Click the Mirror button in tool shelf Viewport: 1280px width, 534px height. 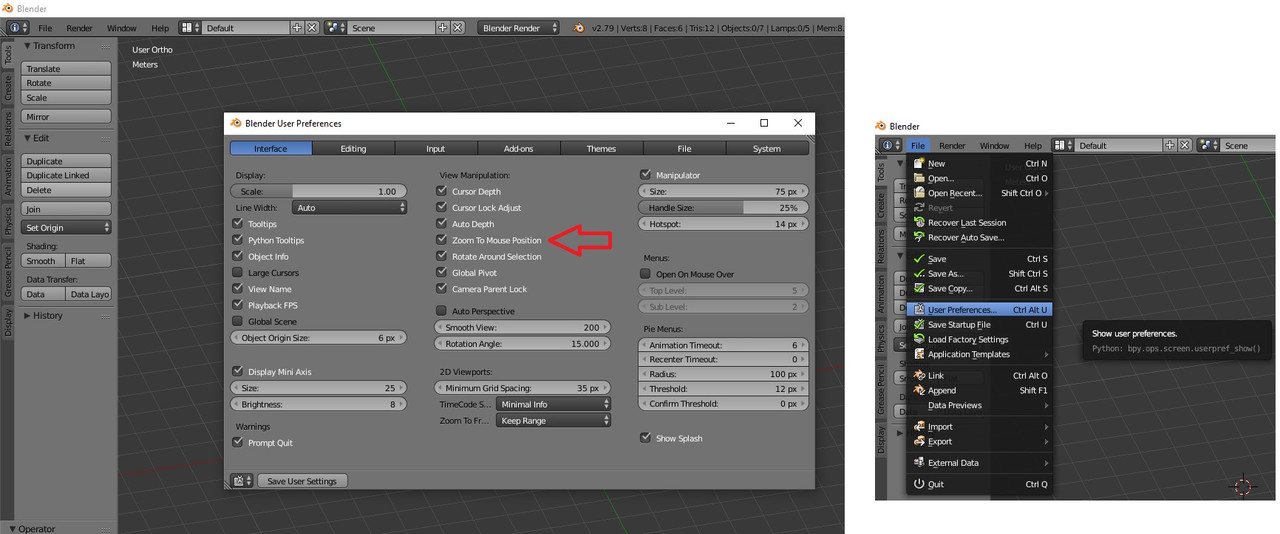click(66, 117)
